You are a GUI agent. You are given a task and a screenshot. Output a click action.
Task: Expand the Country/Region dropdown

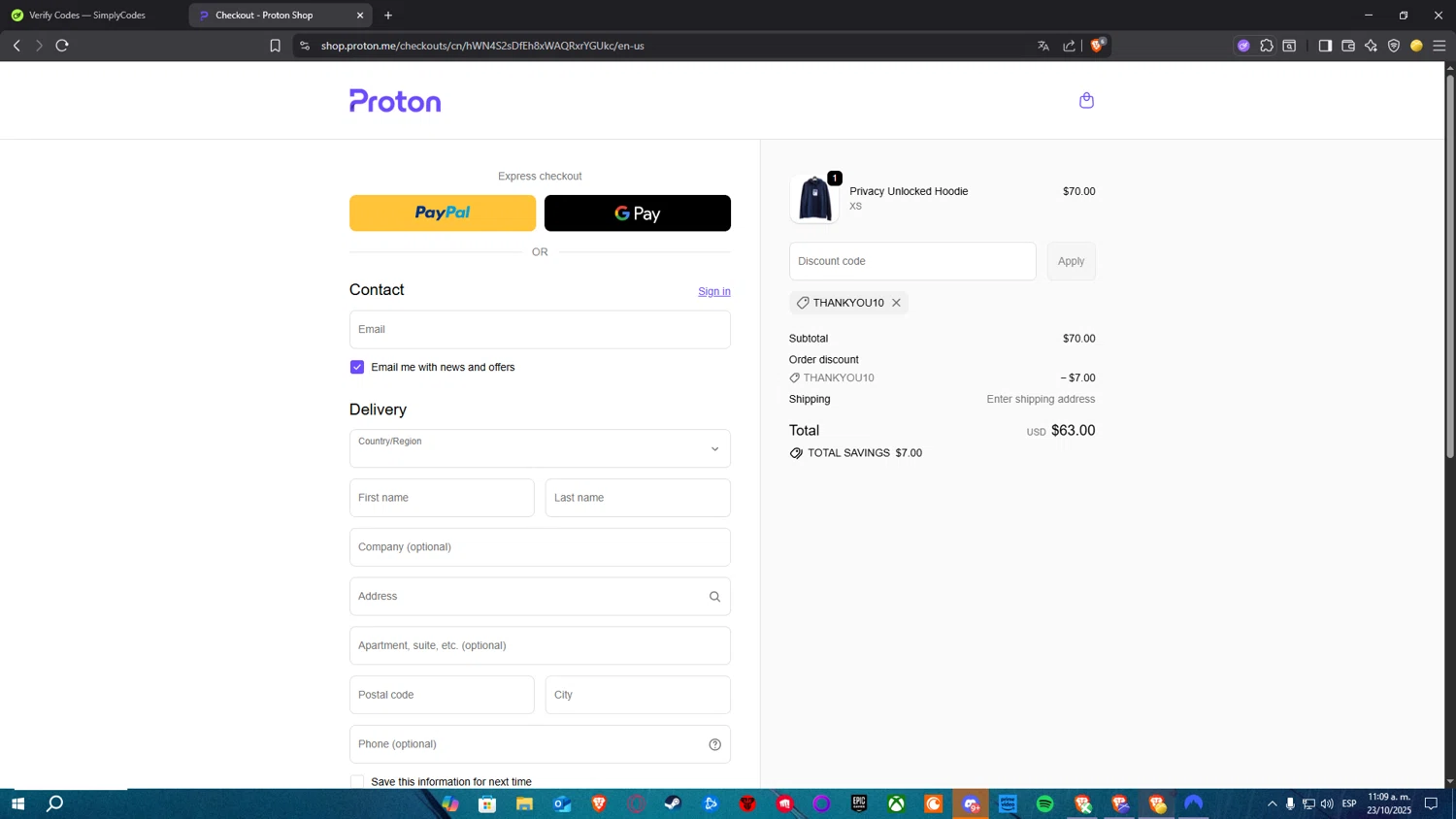point(540,449)
